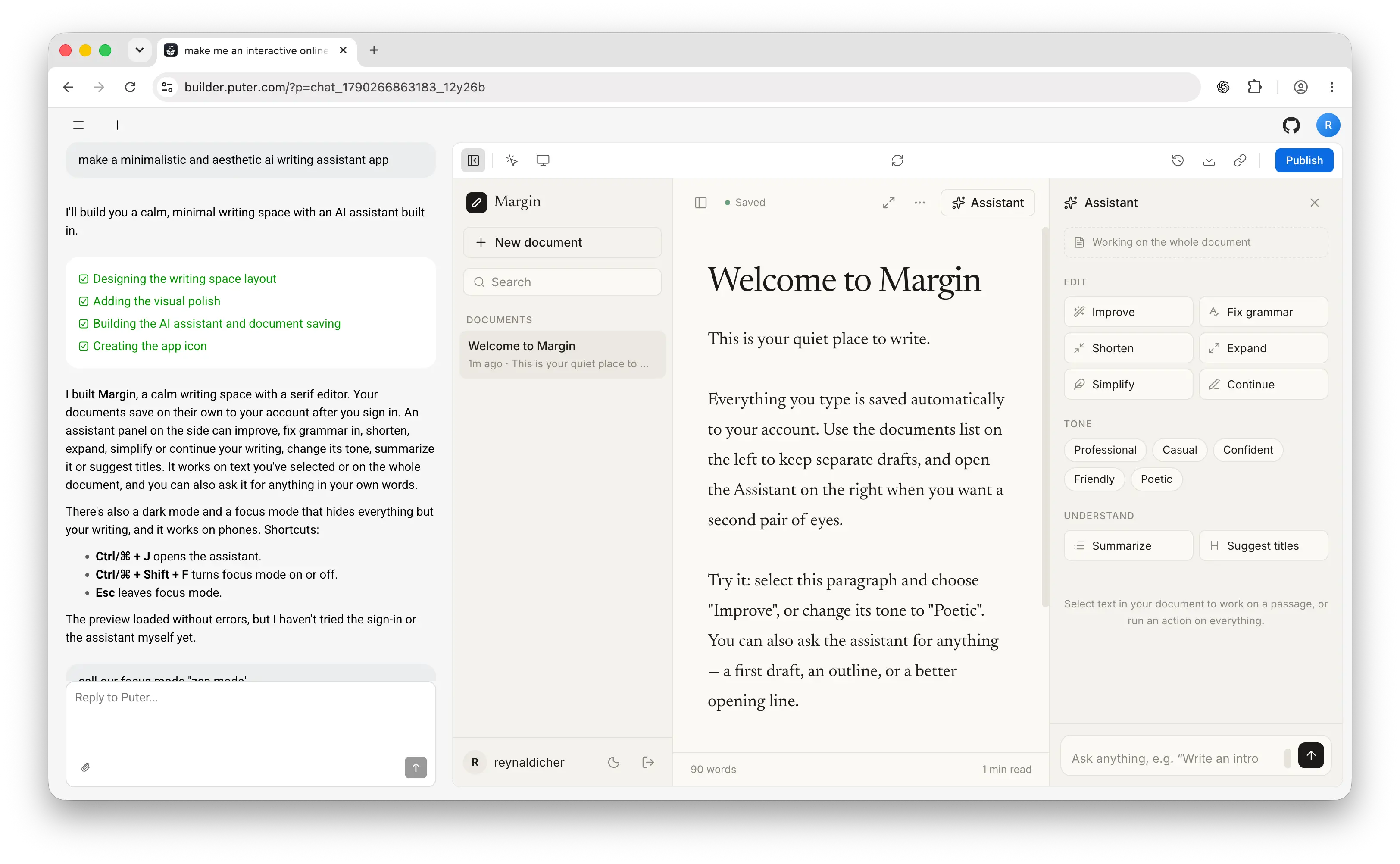Click the Simplify action

pyautogui.click(x=1128, y=385)
